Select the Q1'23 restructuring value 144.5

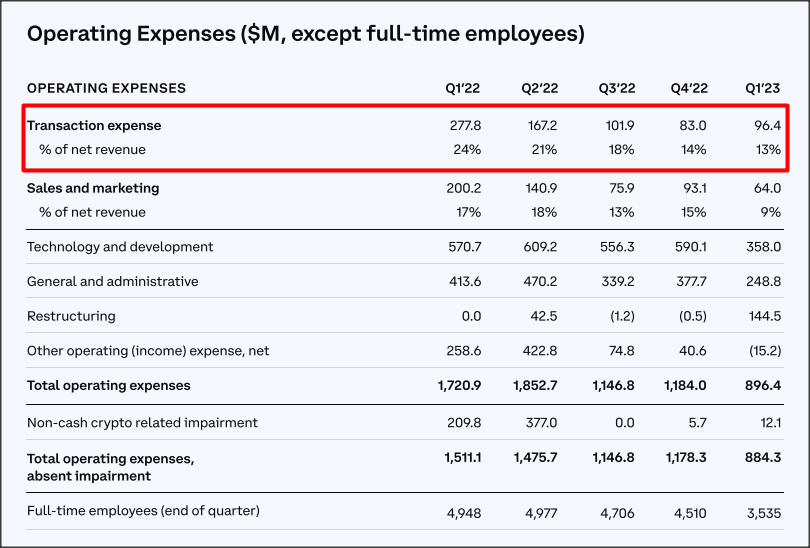(765, 316)
